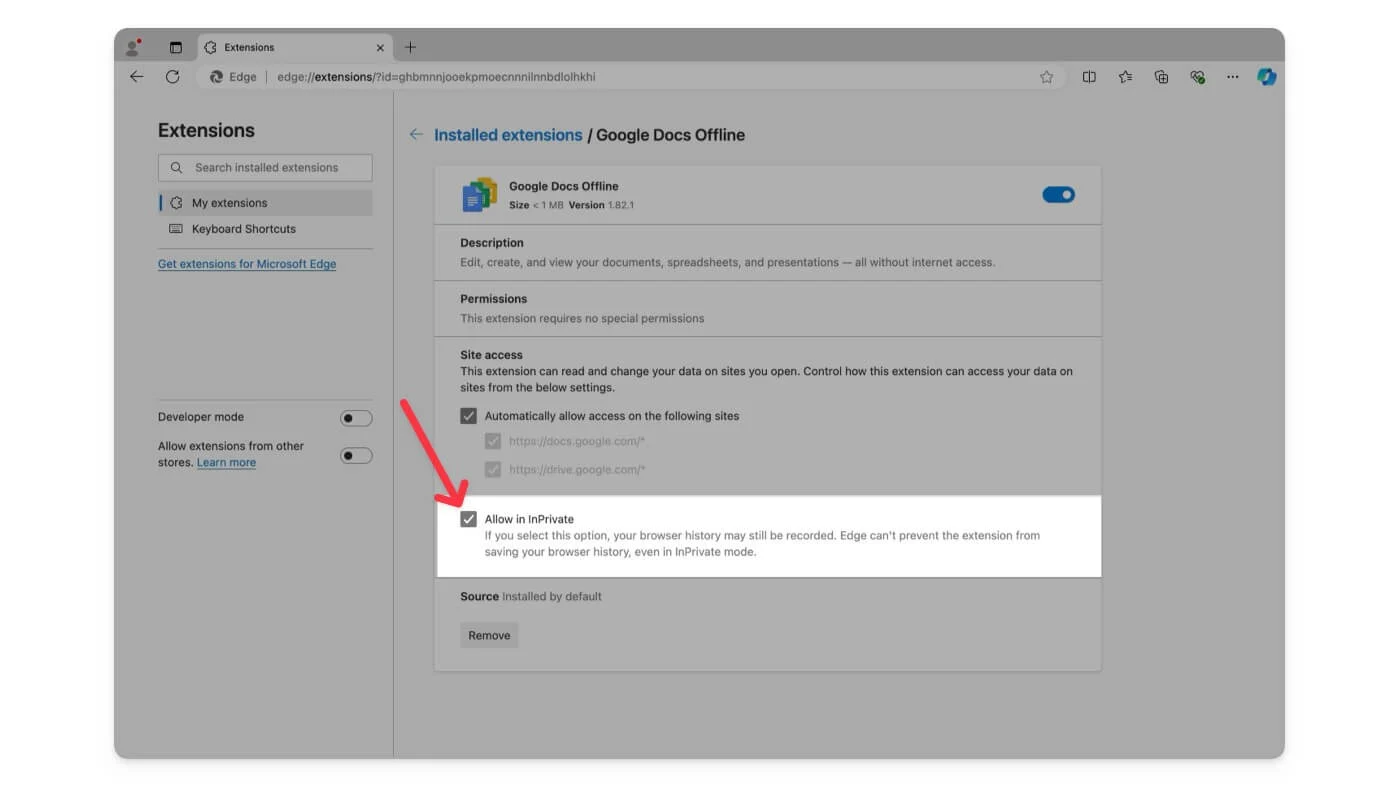The width and height of the screenshot is (1399, 787).
Task: Open the tab actions menu icon
Action: (176, 47)
